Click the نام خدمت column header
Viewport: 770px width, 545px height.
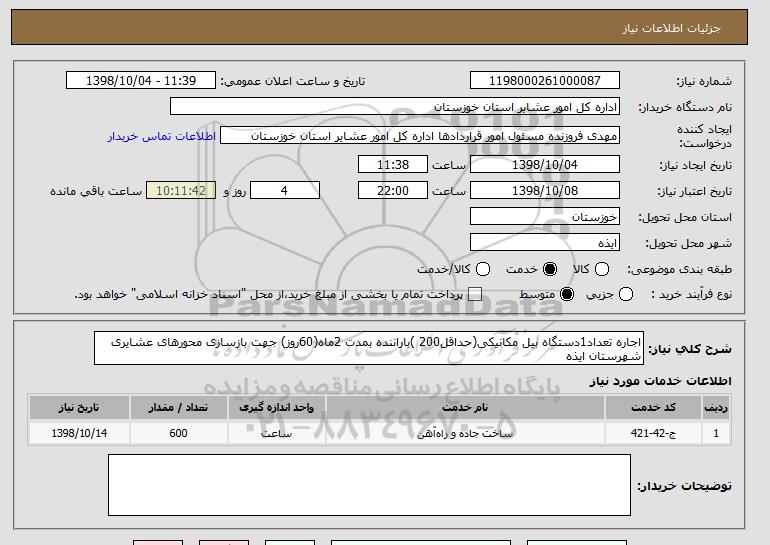pyautogui.click(x=465, y=408)
